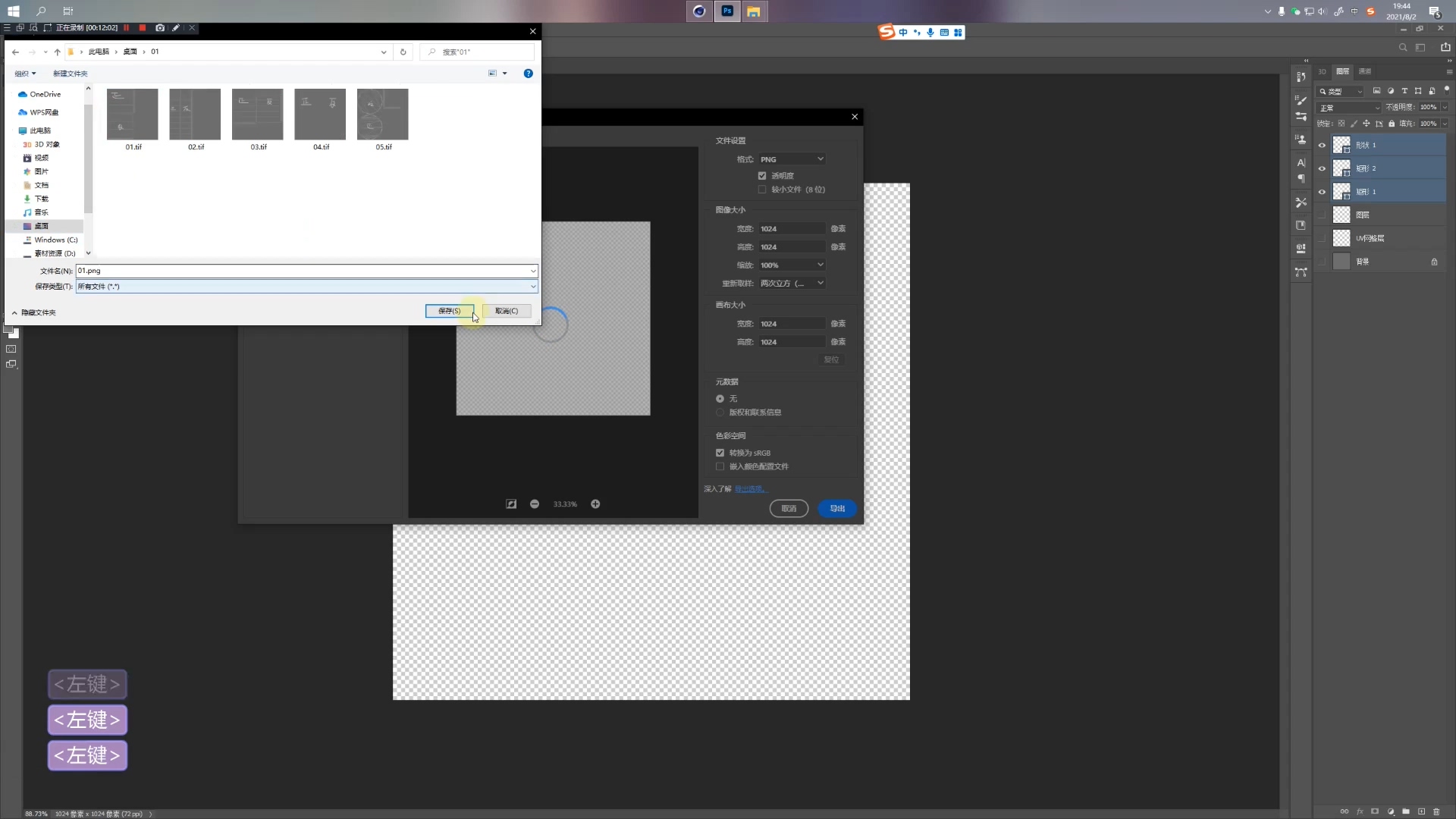
Task: Open the Clone Source panel icon
Action: 1301,140
